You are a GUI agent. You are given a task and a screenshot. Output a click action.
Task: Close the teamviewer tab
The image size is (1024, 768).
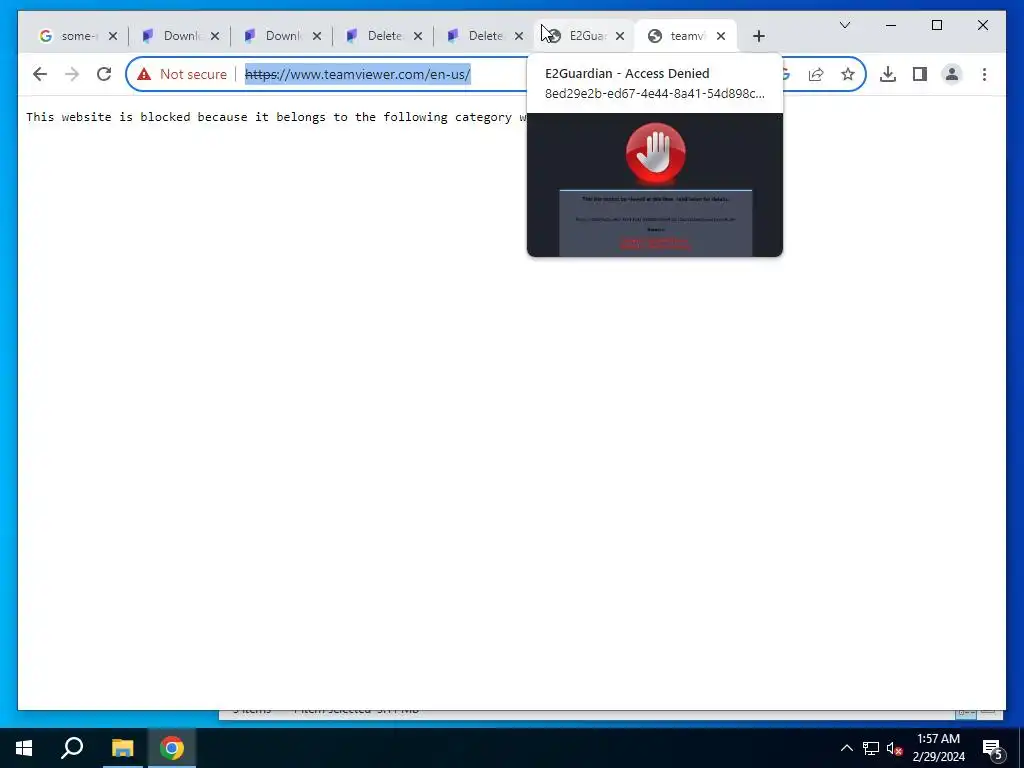(721, 36)
